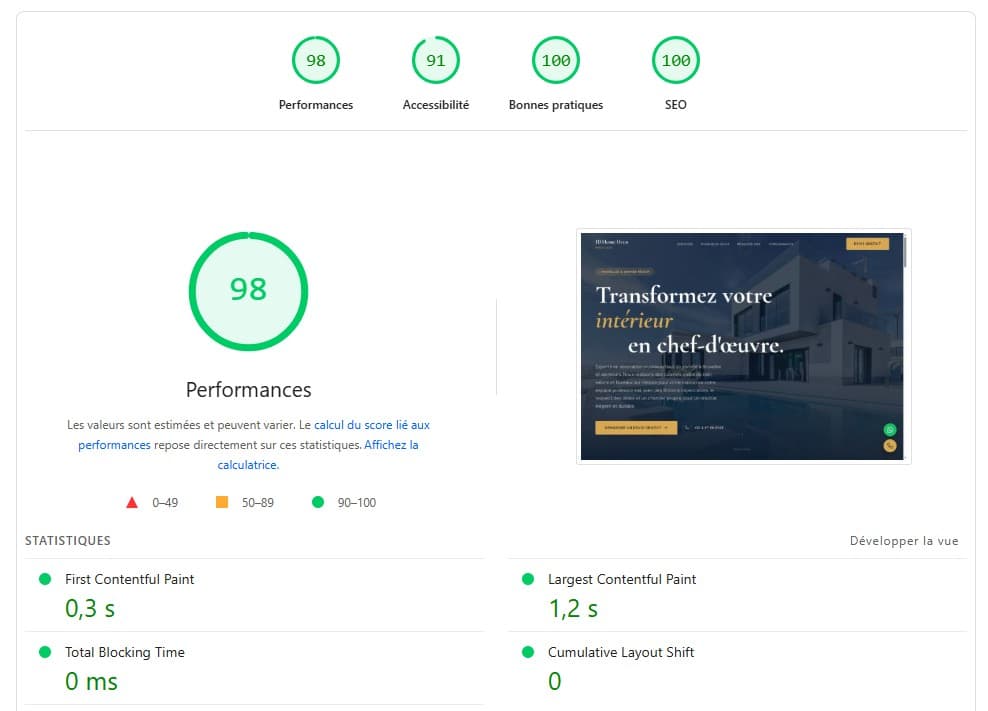
Task: Click the SEO label under top gauge
Action: [675, 105]
